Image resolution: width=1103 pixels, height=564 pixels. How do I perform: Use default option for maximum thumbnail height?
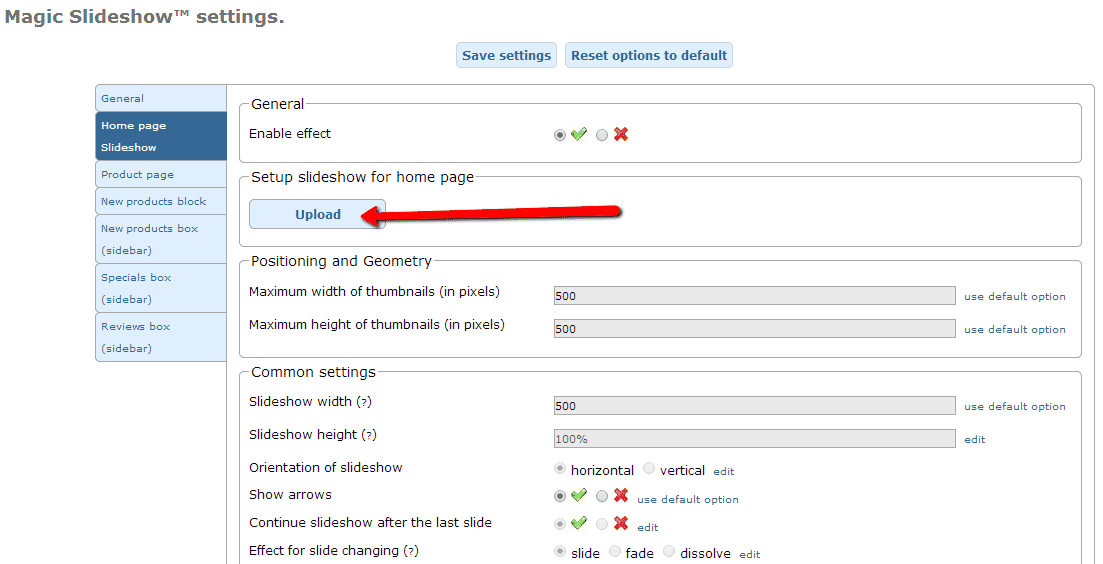[x=1014, y=329]
